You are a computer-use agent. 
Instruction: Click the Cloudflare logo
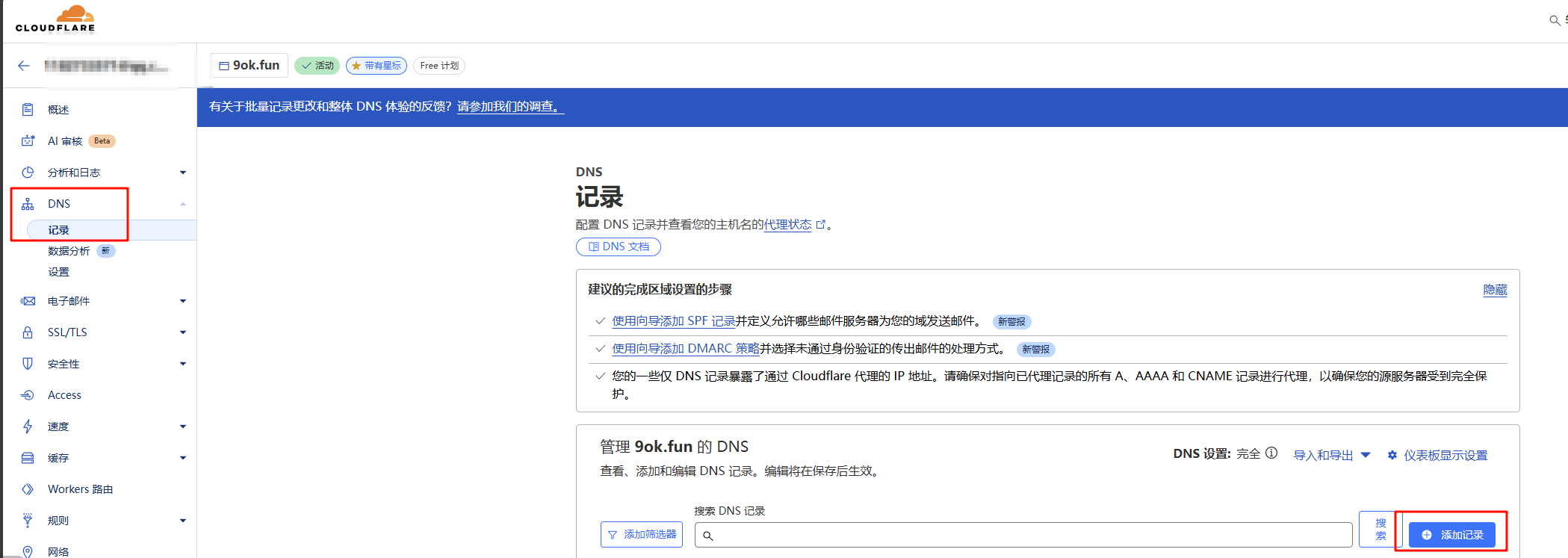[55, 19]
